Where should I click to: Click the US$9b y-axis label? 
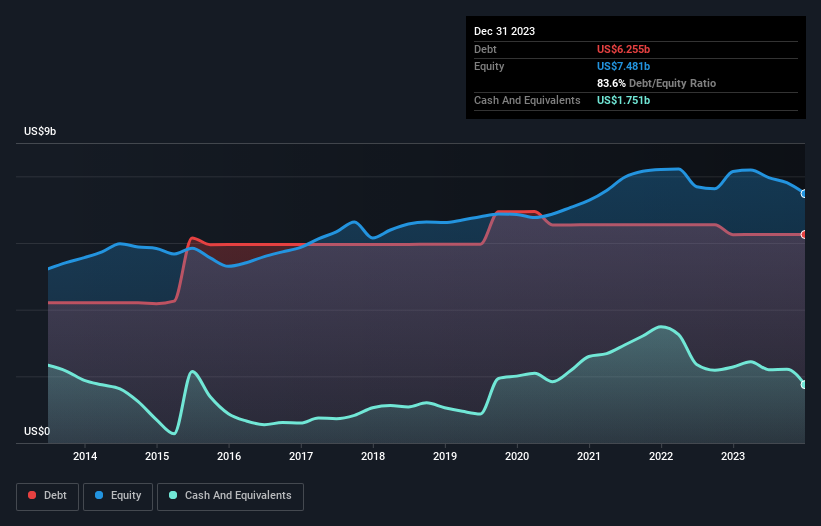(x=40, y=131)
